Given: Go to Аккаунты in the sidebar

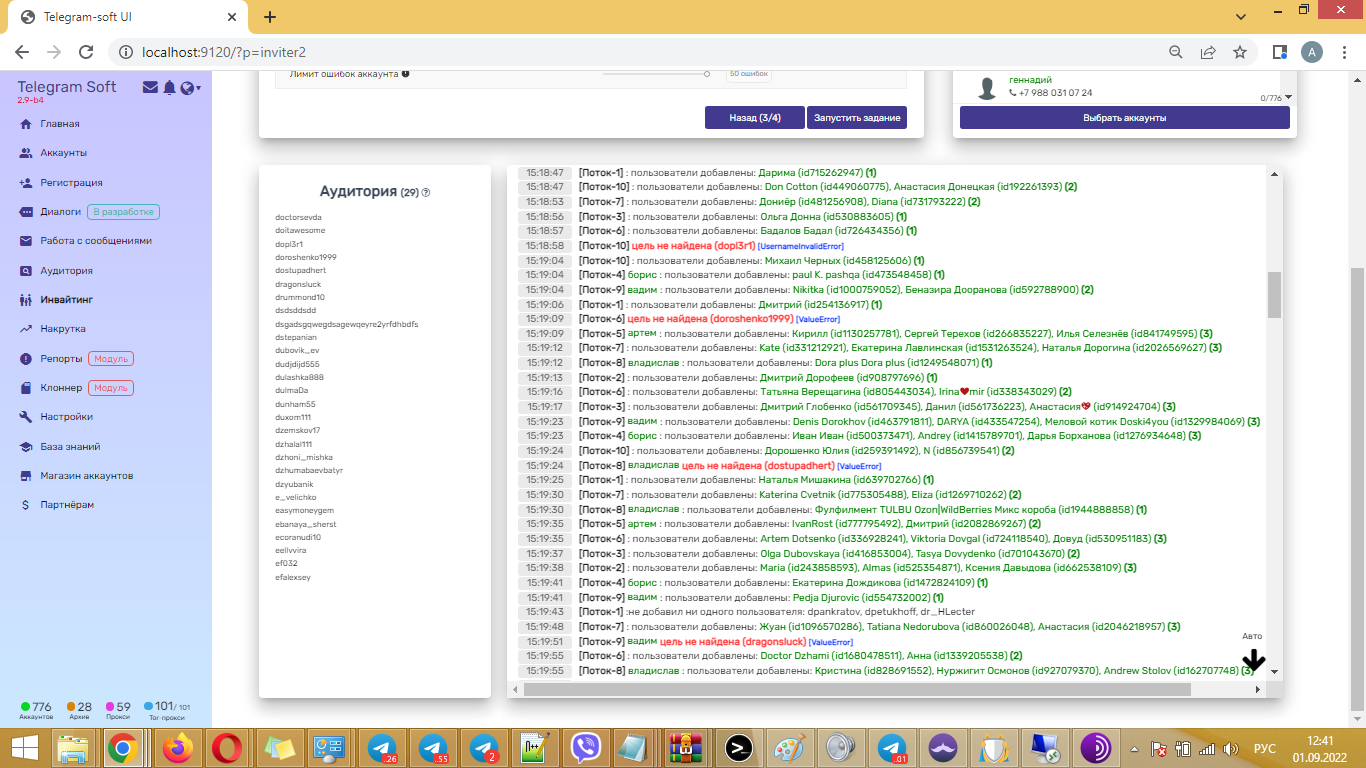Looking at the screenshot, I should tap(63, 153).
